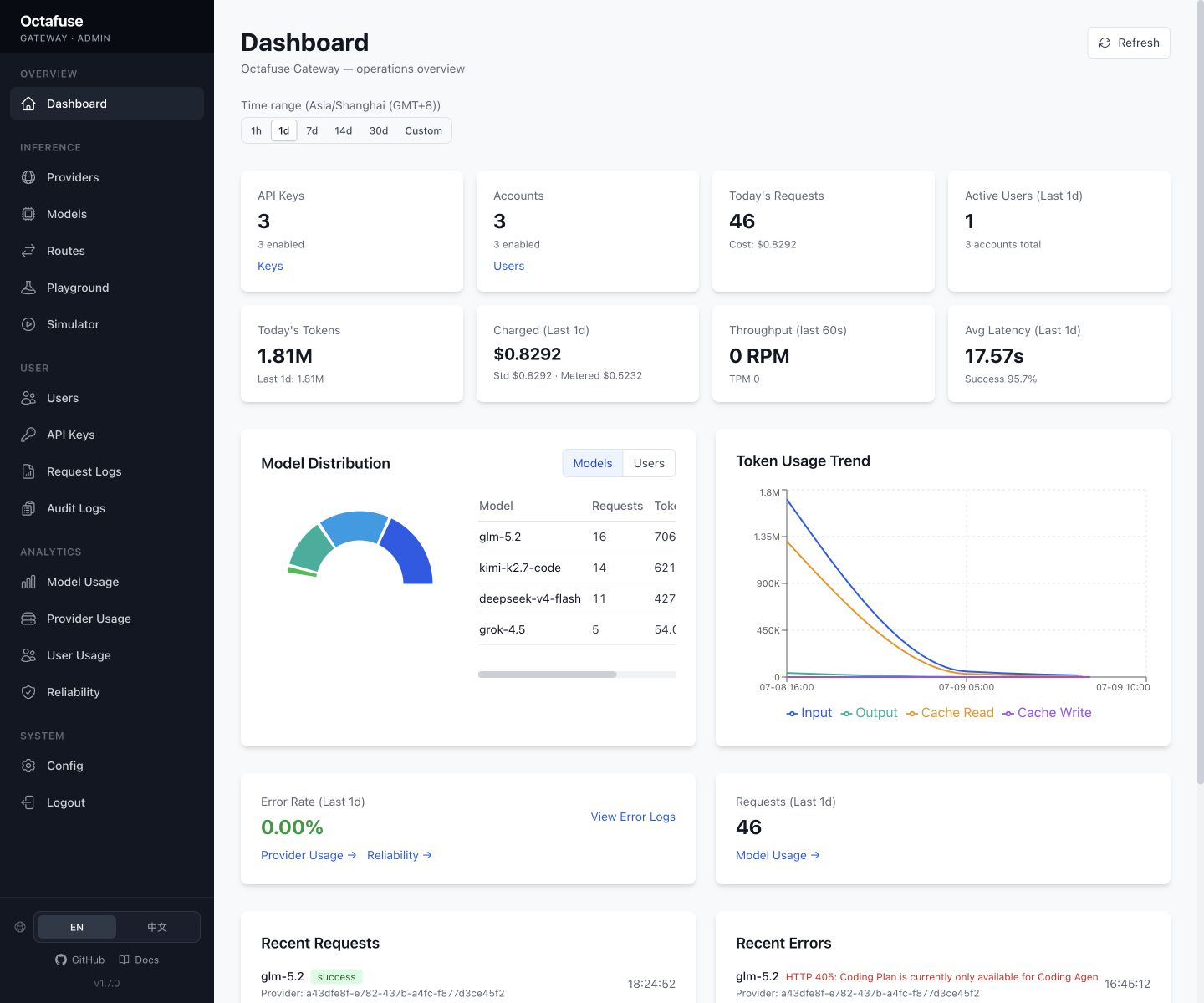
Task: Click the Avg Latency value 17.57s
Action: (994, 356)
